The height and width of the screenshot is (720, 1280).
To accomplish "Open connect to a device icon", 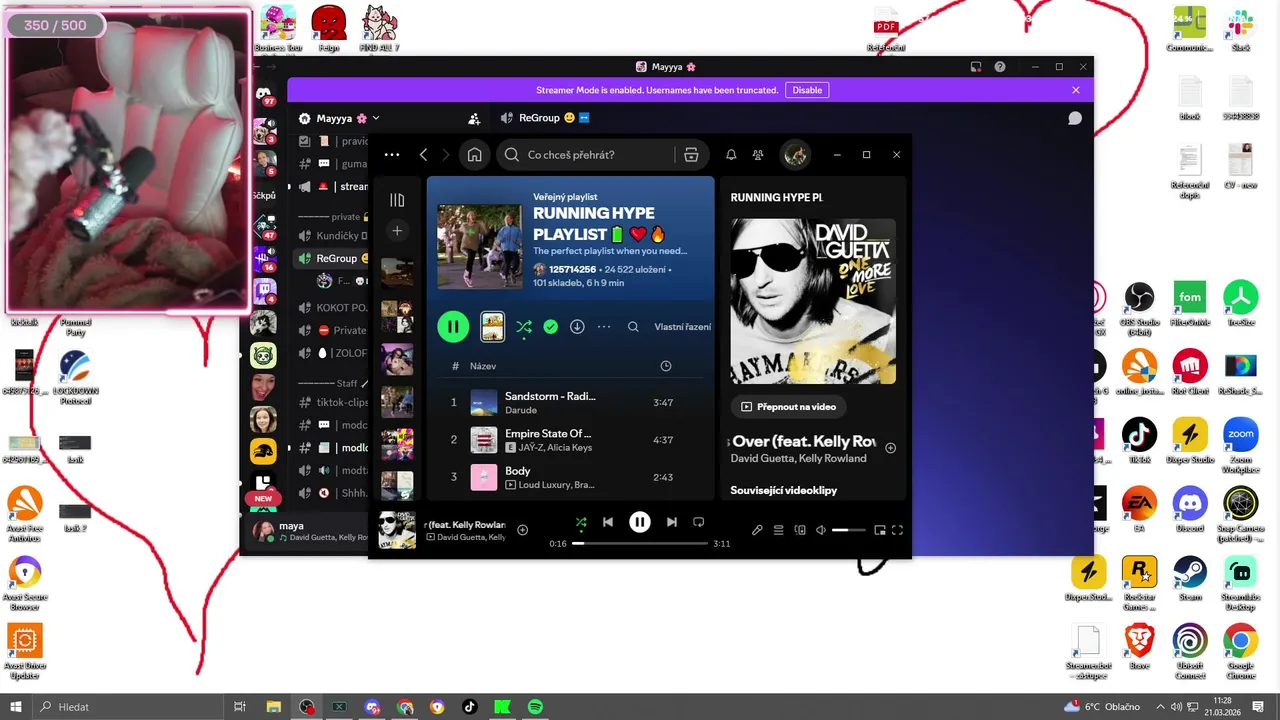I will pyautogui.click(x=799, y=530).
